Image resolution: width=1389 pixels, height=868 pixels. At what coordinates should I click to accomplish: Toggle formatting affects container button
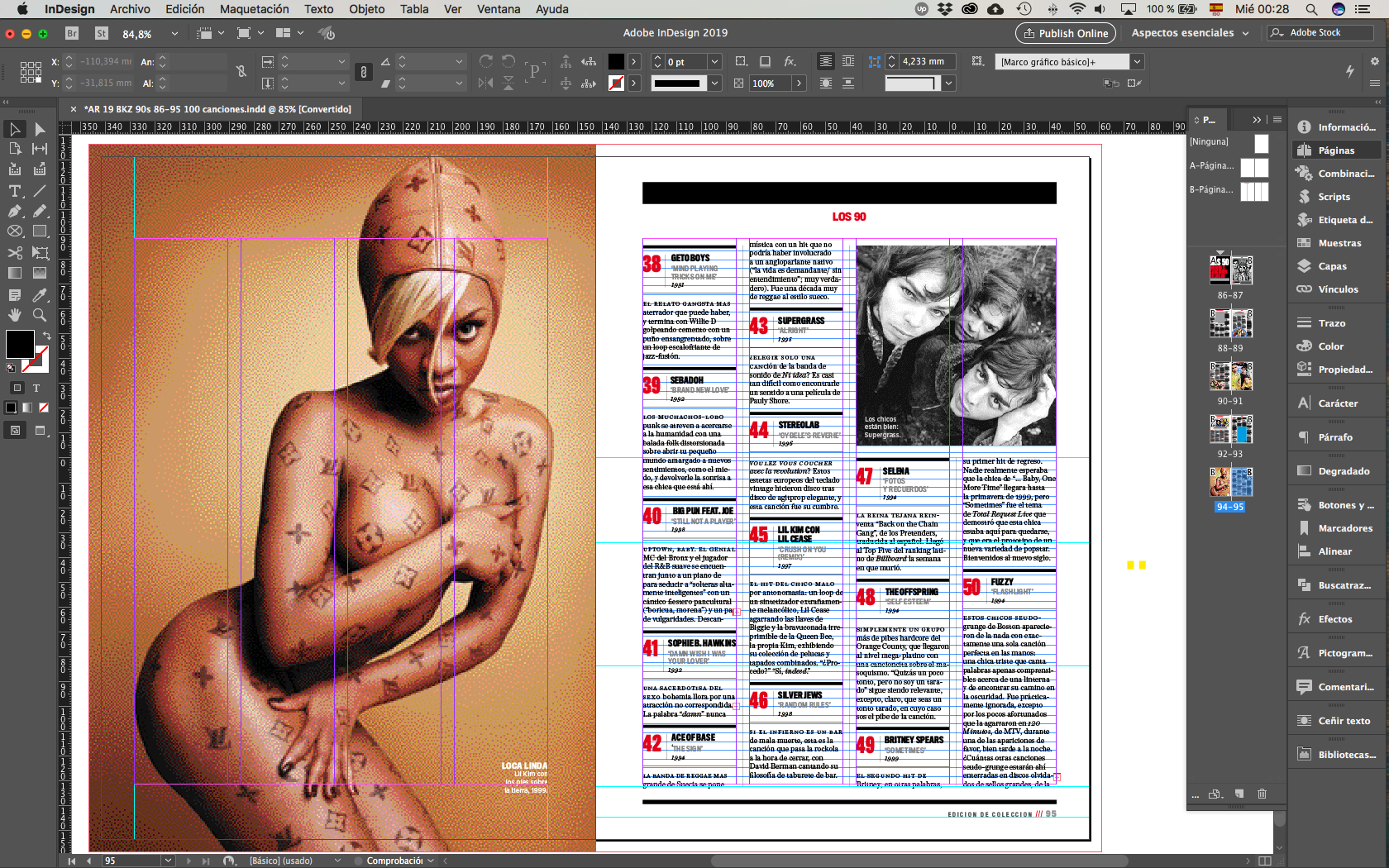(17, 388)
